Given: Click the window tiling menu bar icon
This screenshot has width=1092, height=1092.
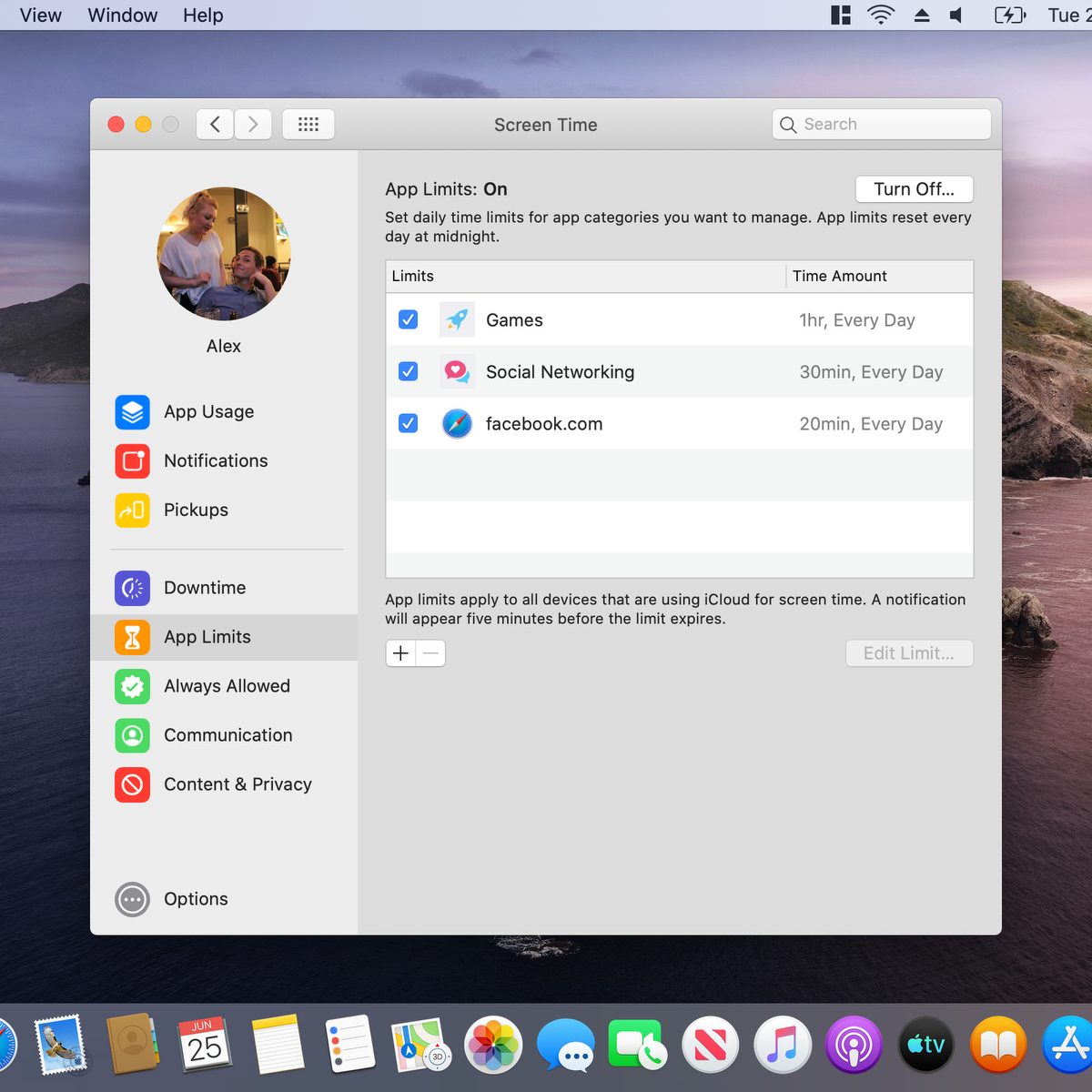Looking at the screenshot, I should pos(841,15).
